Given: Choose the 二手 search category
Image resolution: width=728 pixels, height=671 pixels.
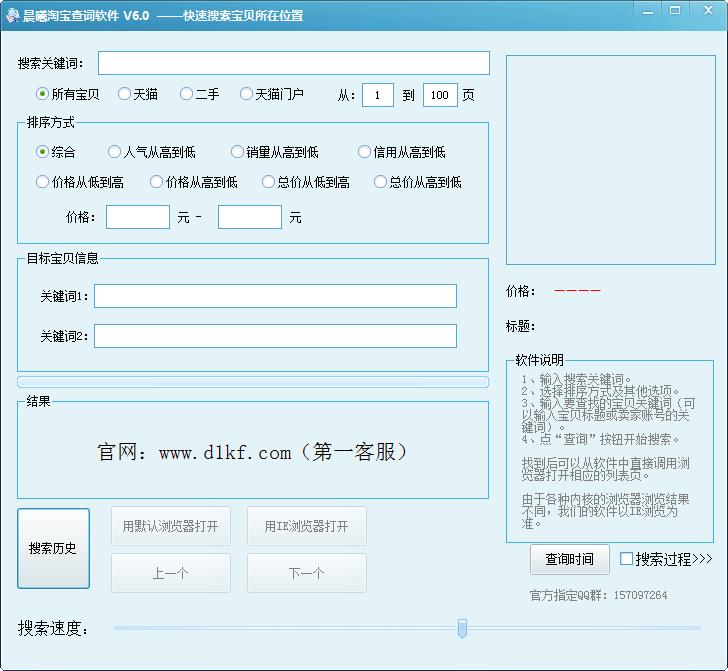Looking at the screenshot, I should click(186, 94).
